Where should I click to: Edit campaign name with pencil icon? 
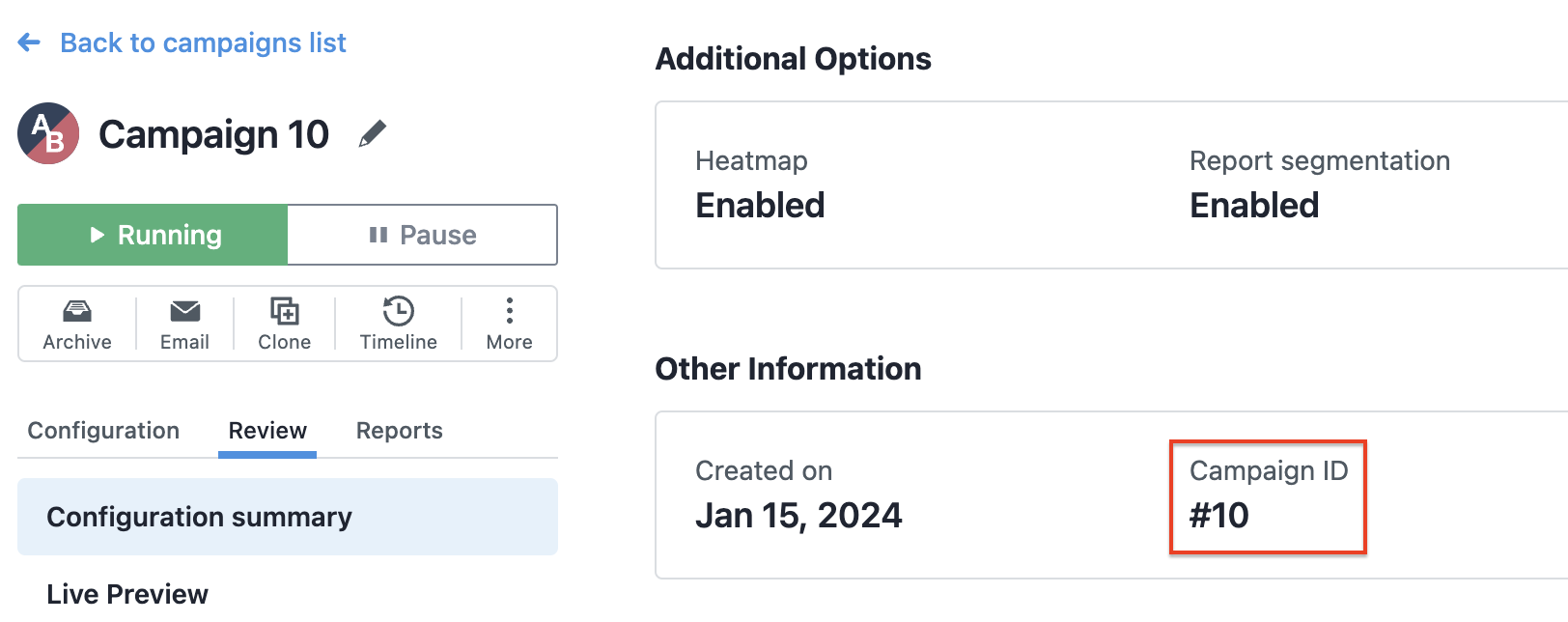pyautogui.click(x=372, y=133)
